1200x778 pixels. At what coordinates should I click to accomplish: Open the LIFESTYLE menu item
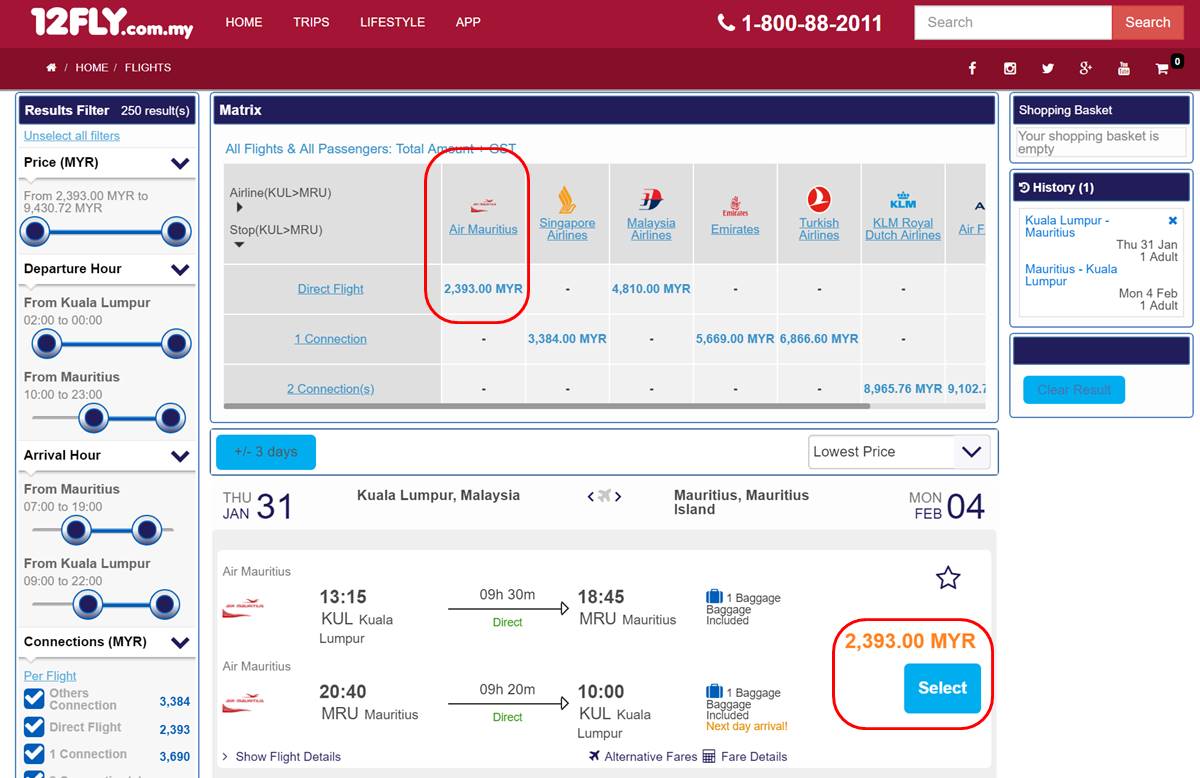click(x=392, y=22)
